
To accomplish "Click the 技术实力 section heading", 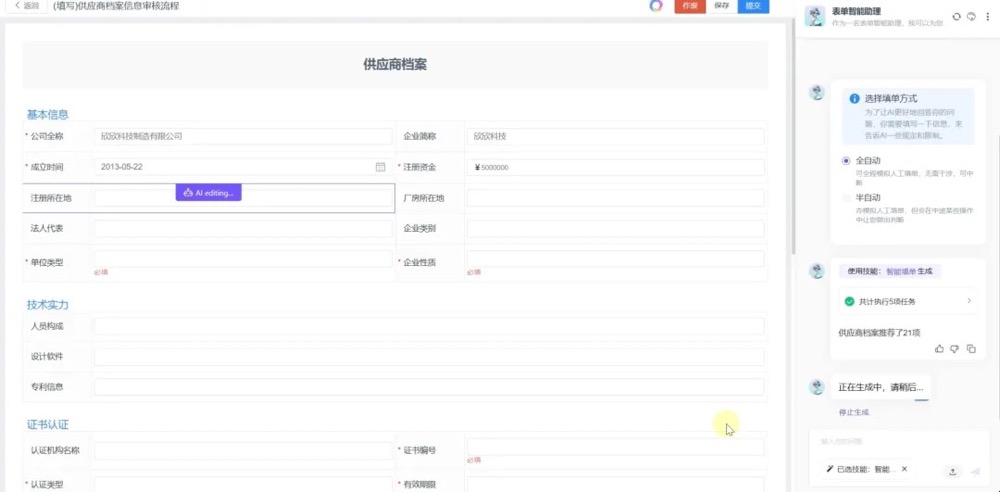I will point(47,304).
